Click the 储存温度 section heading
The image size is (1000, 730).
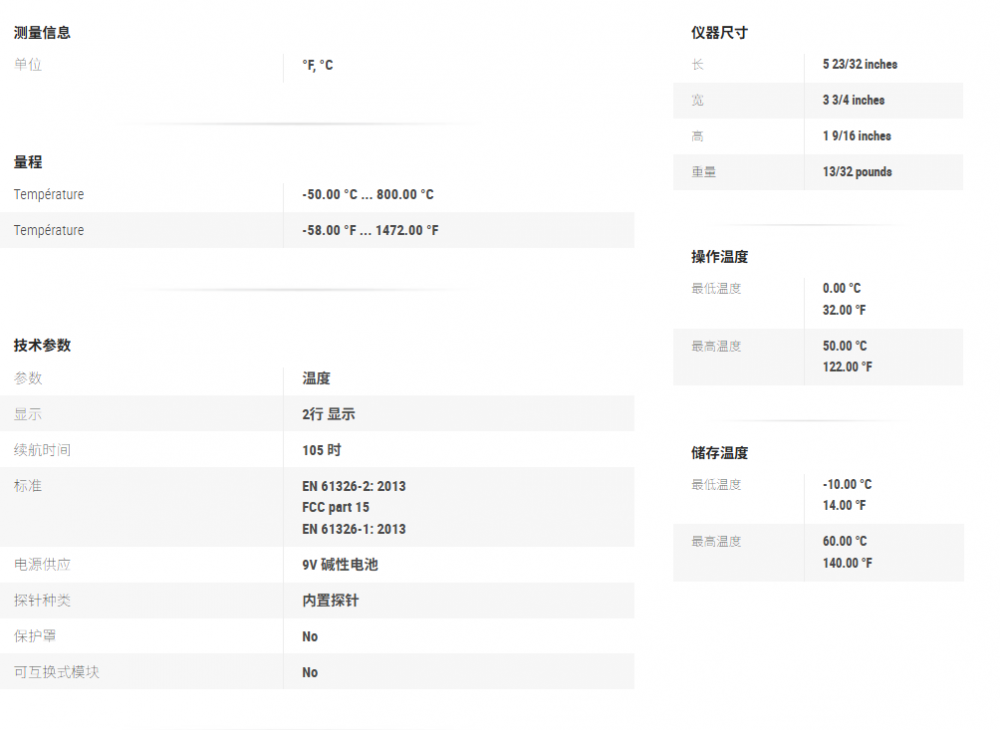pos(719,453)
